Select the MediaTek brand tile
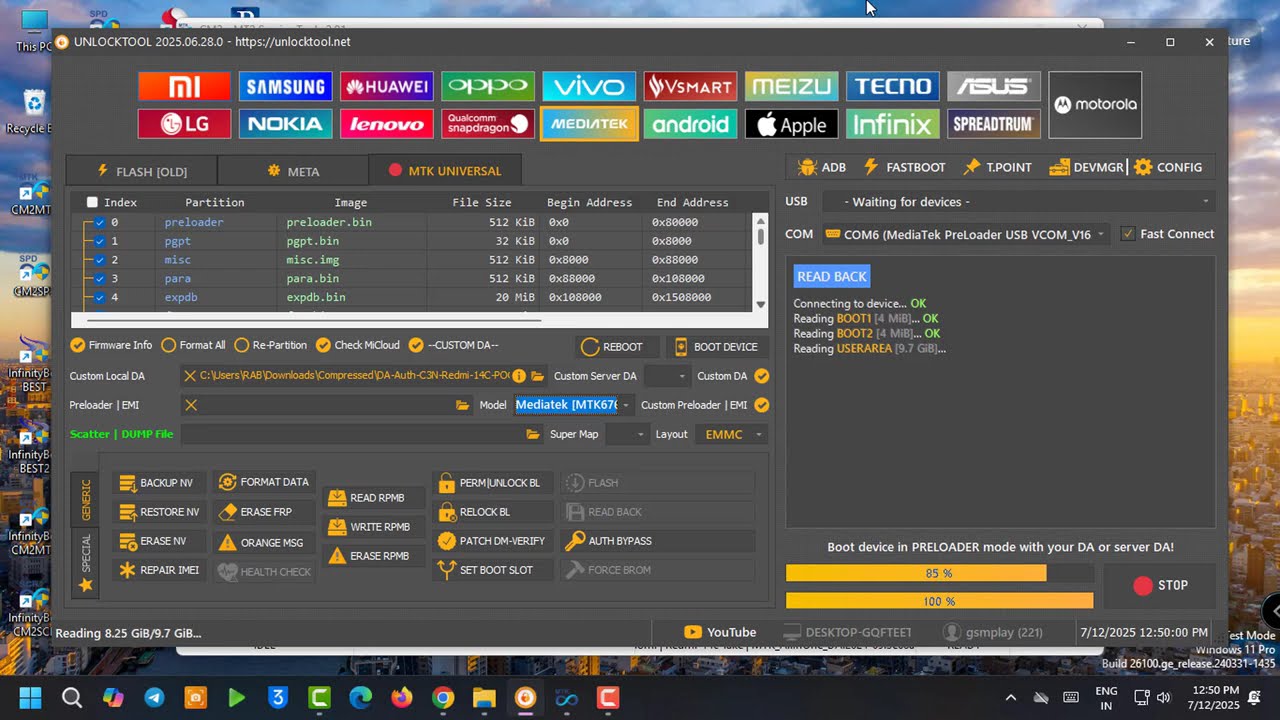The height and width of the screenshot is (720, 1280). 589,124
